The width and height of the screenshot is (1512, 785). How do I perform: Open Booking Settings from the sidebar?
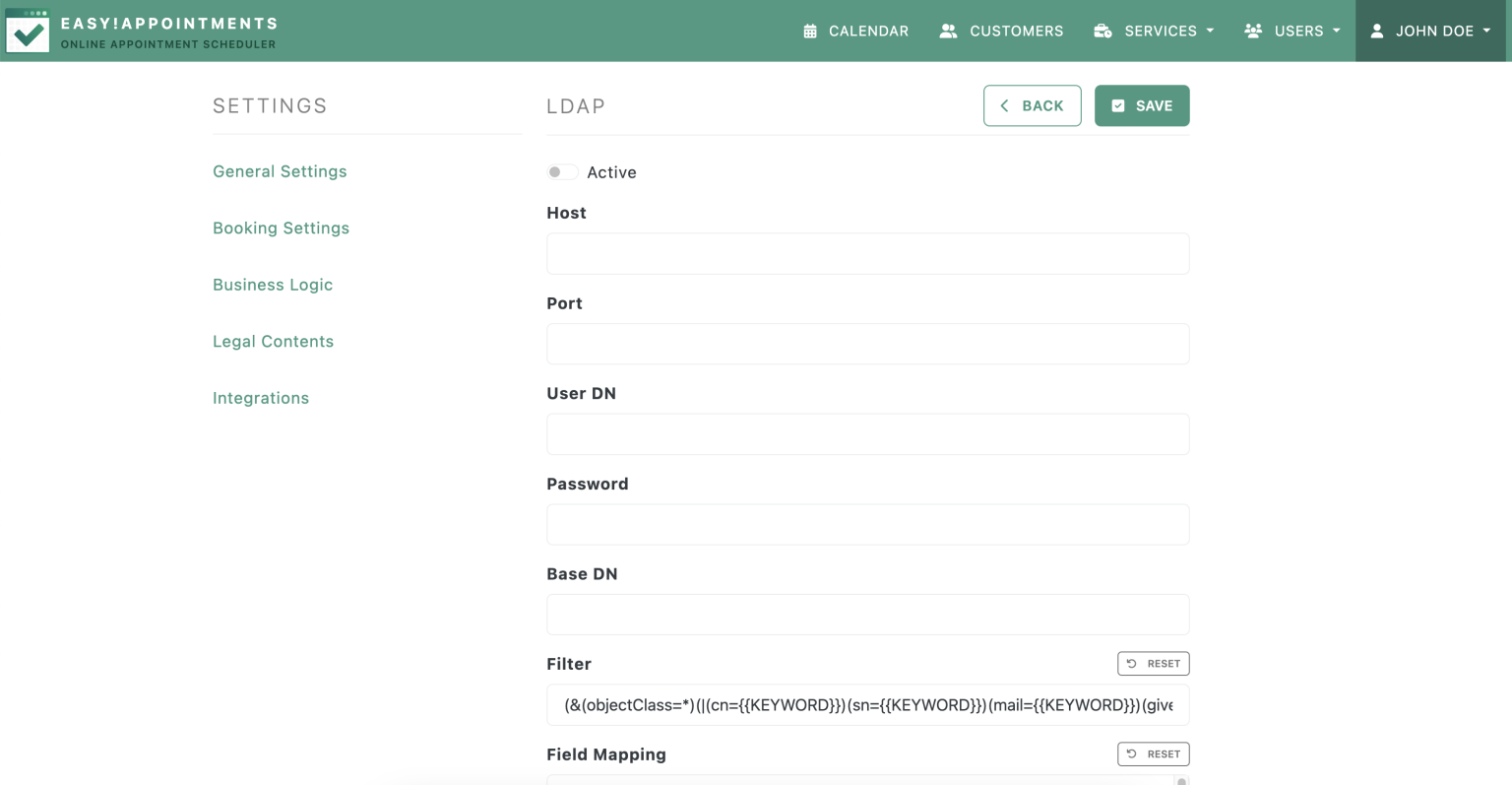[281, 228]
